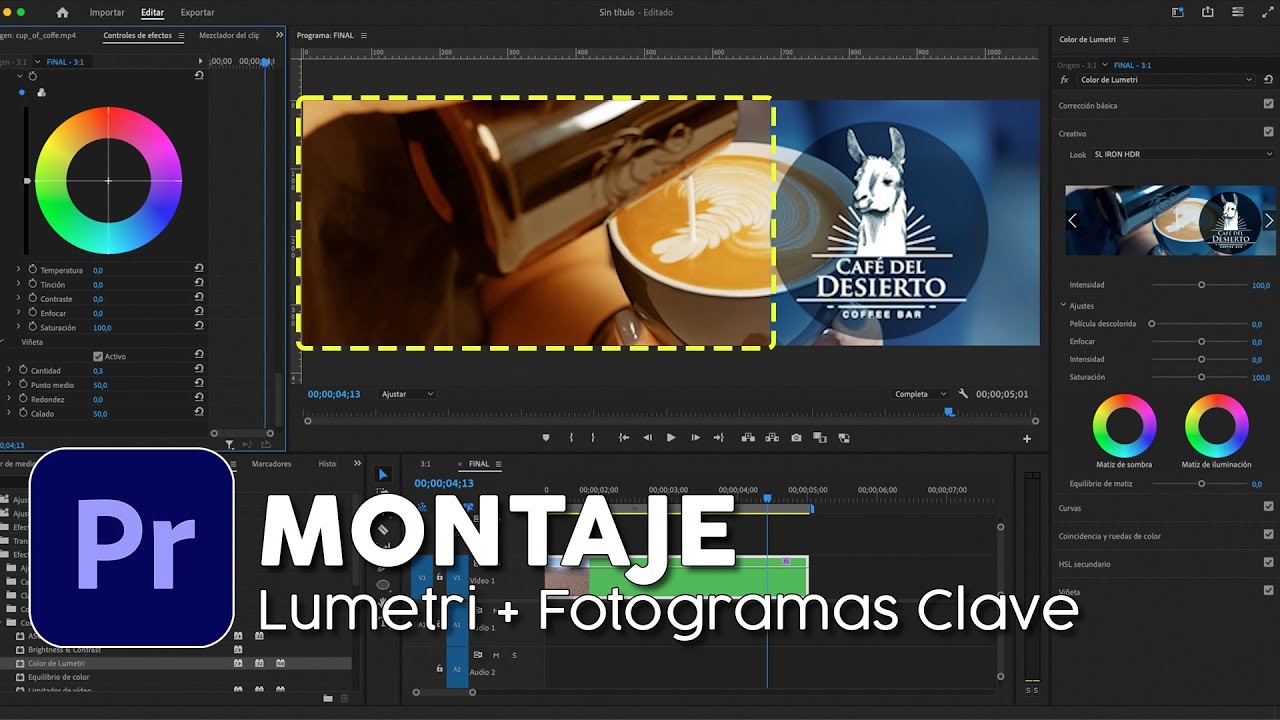Expand the Temperatura parameter row
The width and height of the screenshot is (1280, 720).
point(18,269)
